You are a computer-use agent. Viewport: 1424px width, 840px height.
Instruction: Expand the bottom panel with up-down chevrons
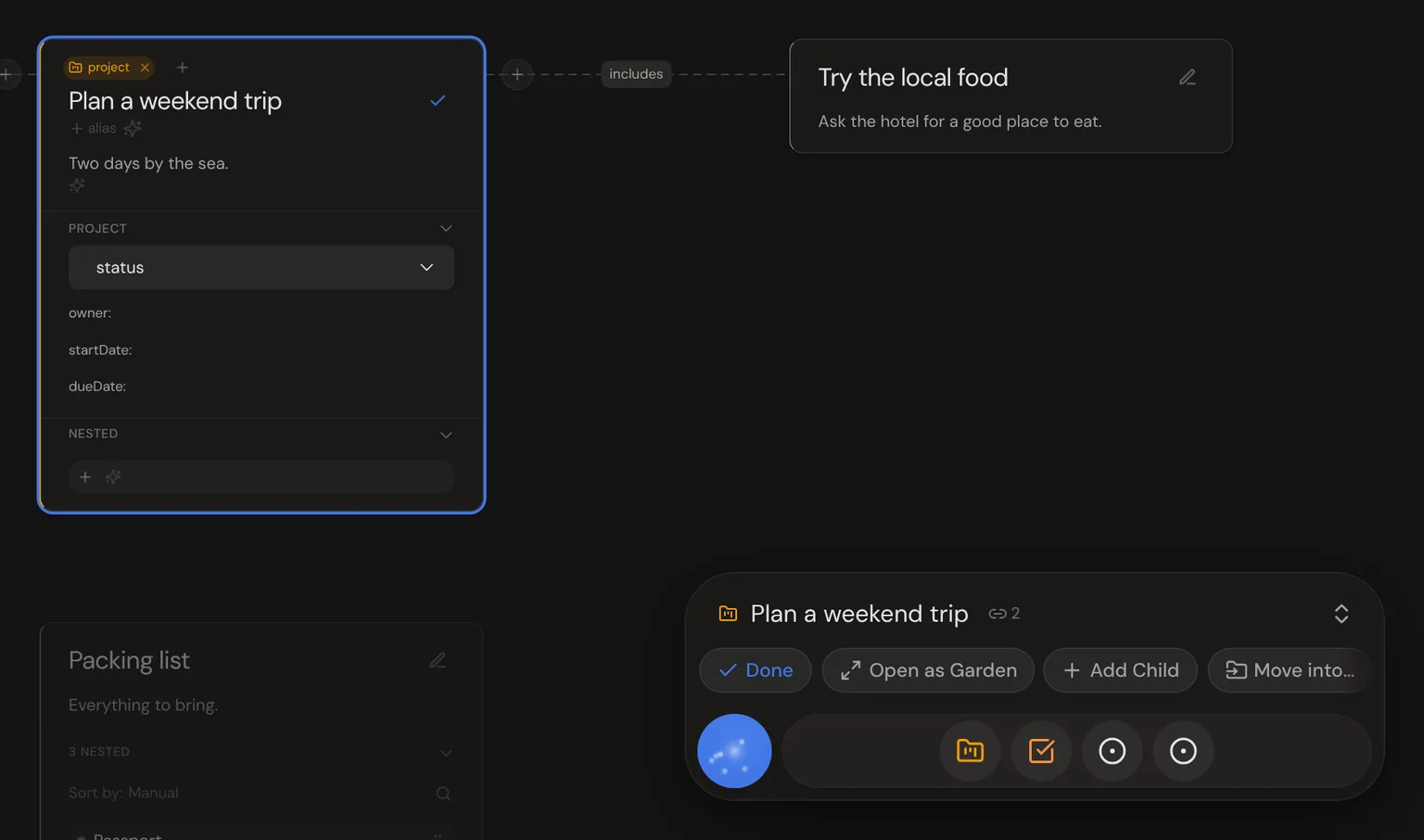coord(1341,614)
